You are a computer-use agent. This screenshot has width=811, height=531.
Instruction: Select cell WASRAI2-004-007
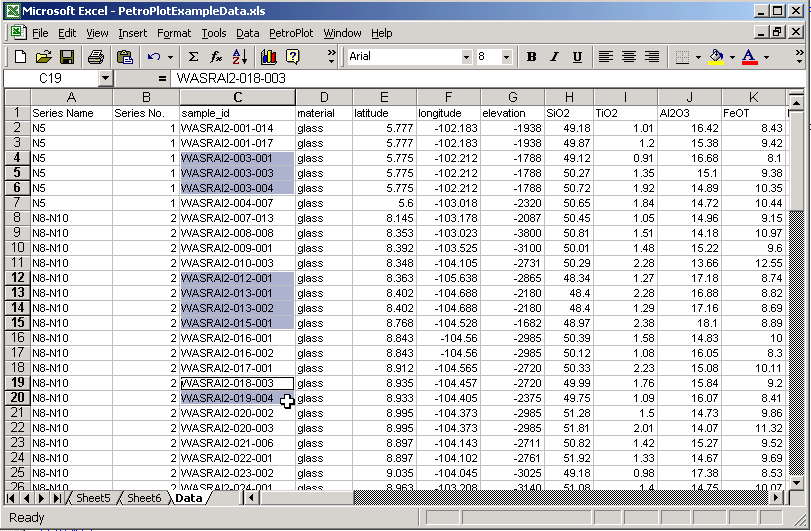(x=237, y=203)
